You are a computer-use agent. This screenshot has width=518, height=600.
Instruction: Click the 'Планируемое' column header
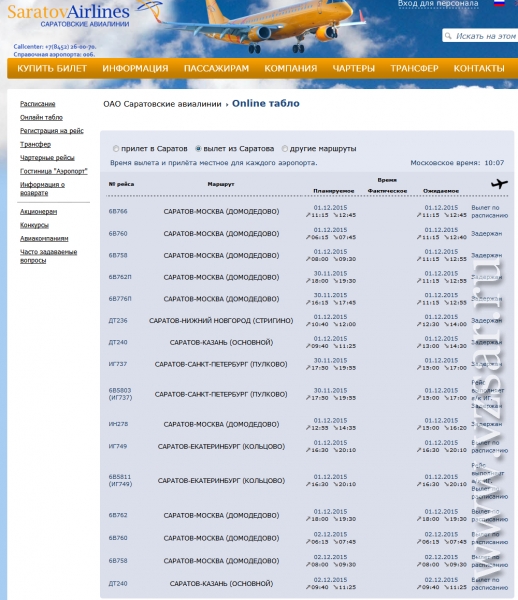334,191
